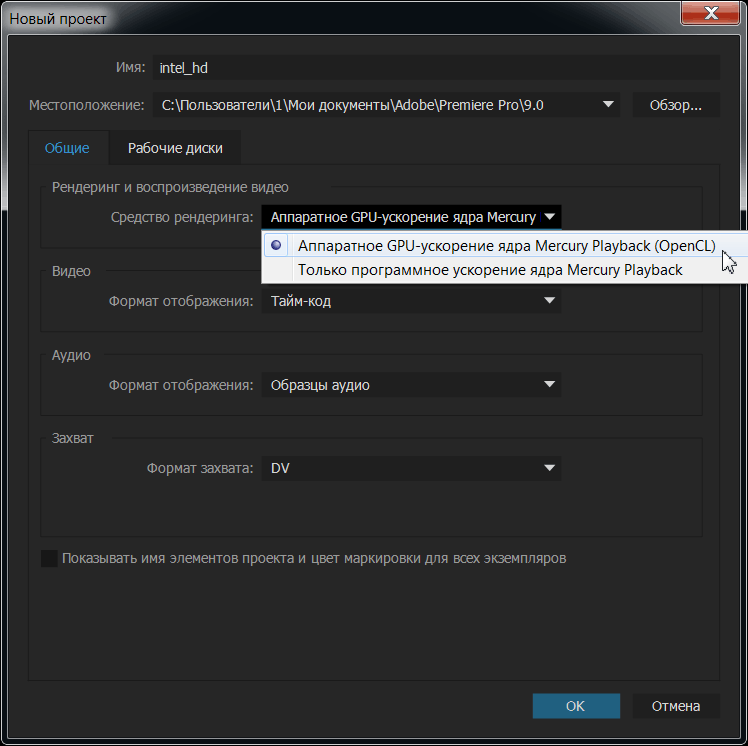748x746 pixels.
Task: Switch to the Рабочие диски tab
Action: 175,148
